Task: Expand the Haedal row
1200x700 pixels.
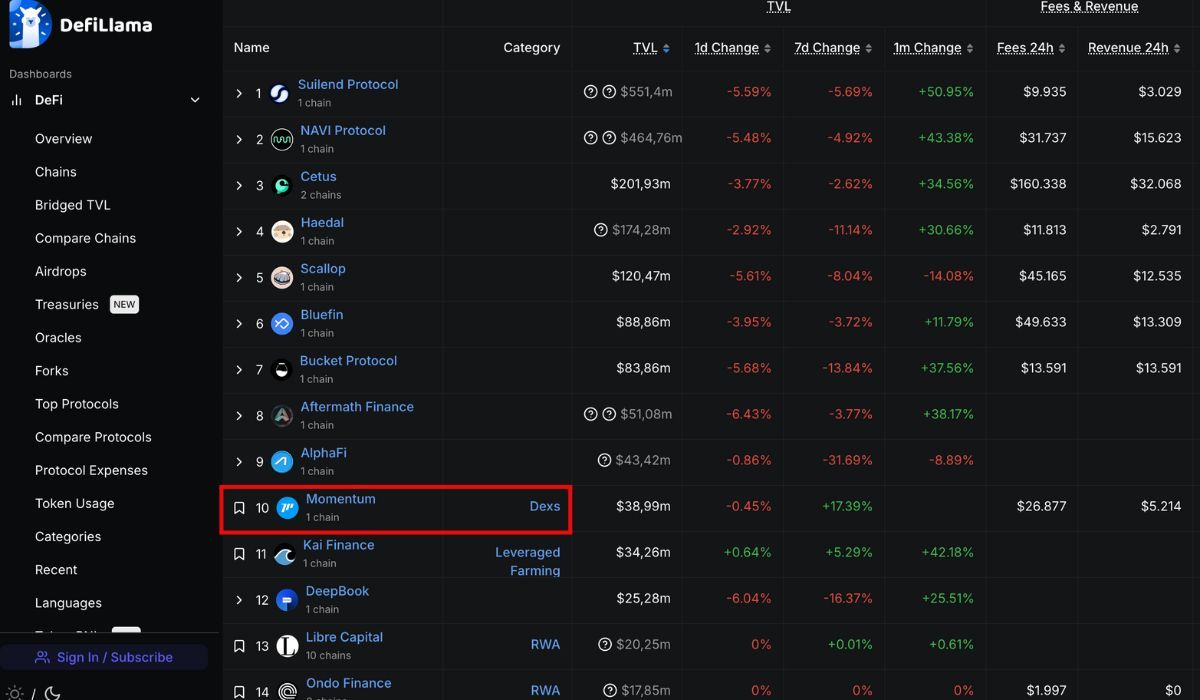Action: click(x=239, y=231)
